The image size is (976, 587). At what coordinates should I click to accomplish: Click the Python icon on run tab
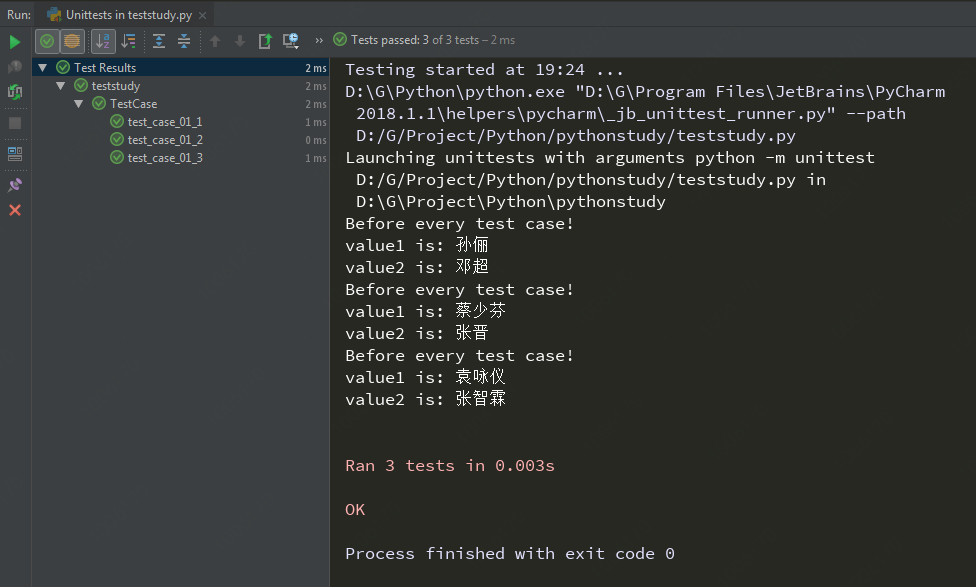(x=54, y=15)
